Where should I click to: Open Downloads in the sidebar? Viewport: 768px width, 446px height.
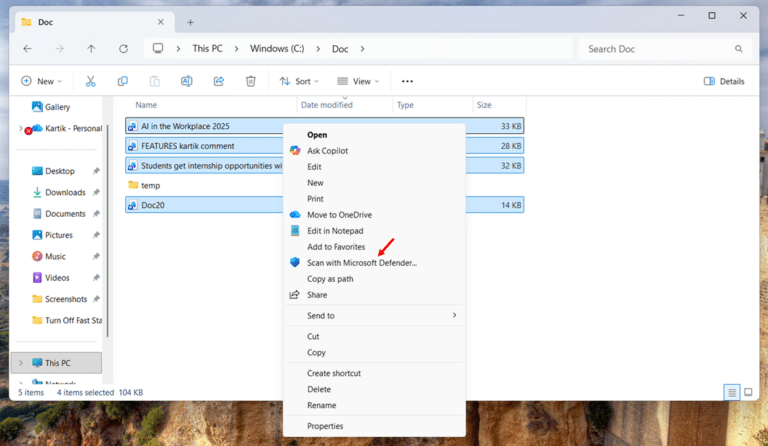[65, 192]
